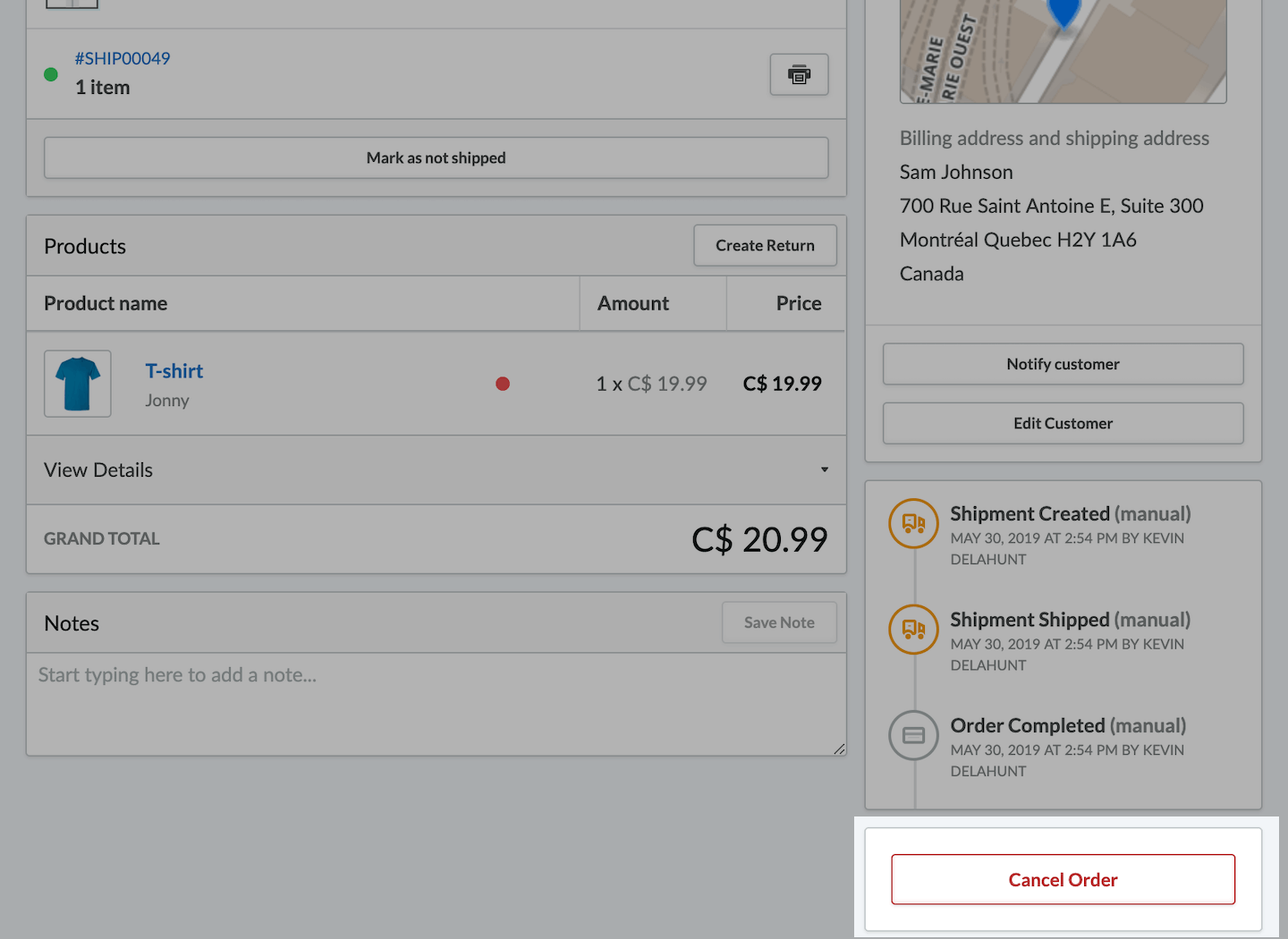
Task: Open the T-shirt product thumbnail
Action: point(78,384)
